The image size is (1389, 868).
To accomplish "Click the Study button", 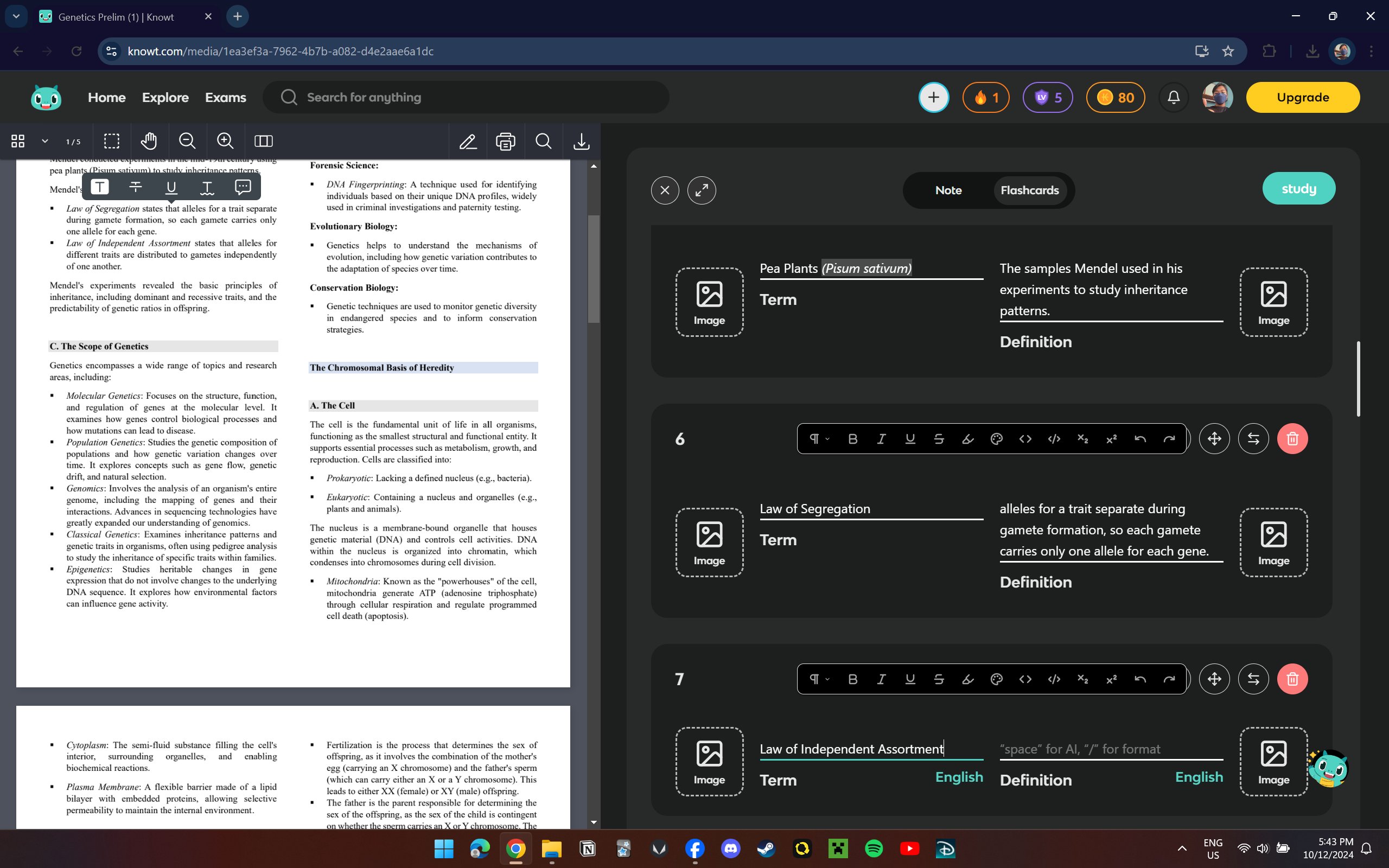I will tap(1299, 187).
